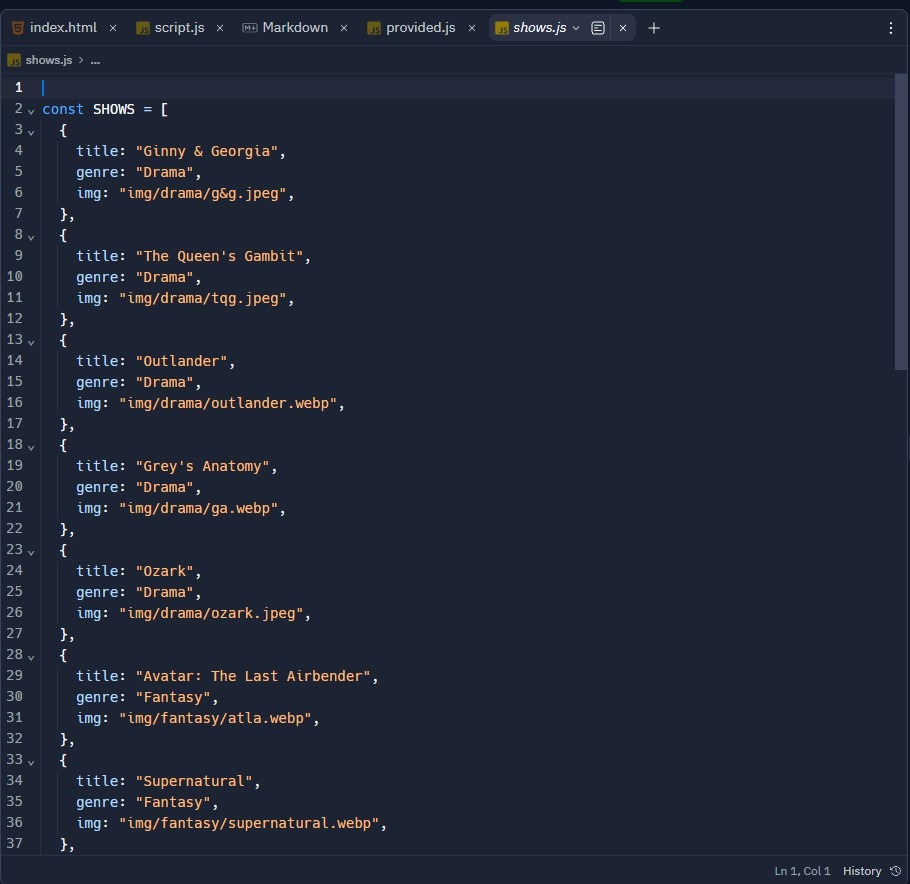Click the shows.js icon in the breadcrumb bar
The image size is (910, 884).
tap(14, 60)
